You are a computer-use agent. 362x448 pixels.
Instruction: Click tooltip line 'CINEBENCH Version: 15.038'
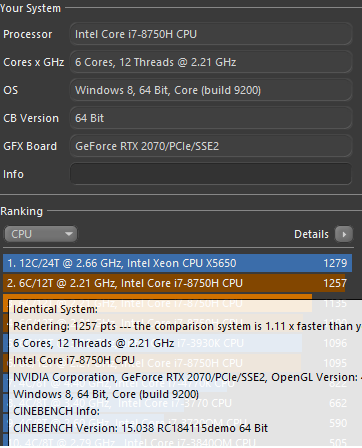(140, 428)
